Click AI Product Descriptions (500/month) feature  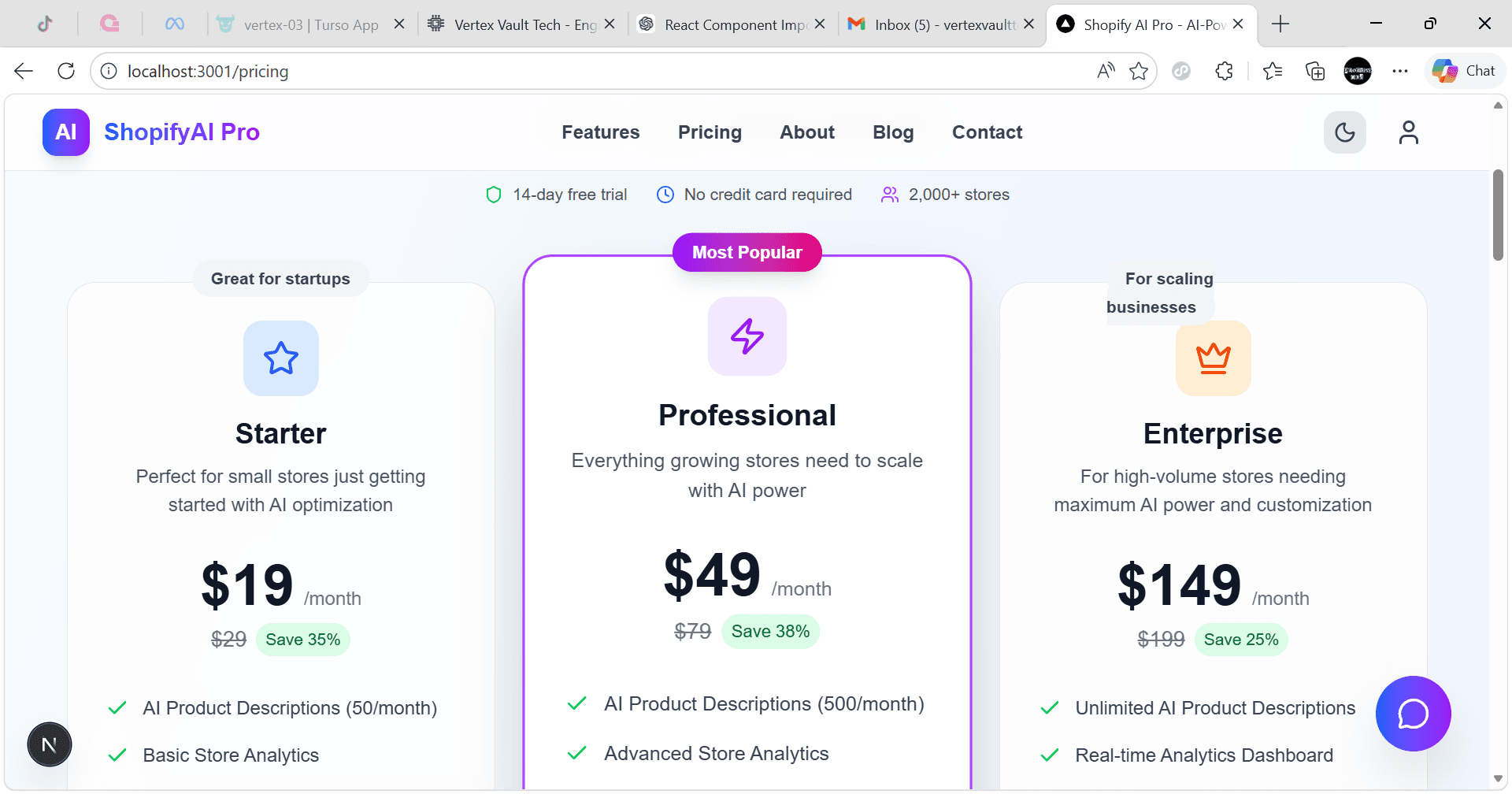[764, 704]
